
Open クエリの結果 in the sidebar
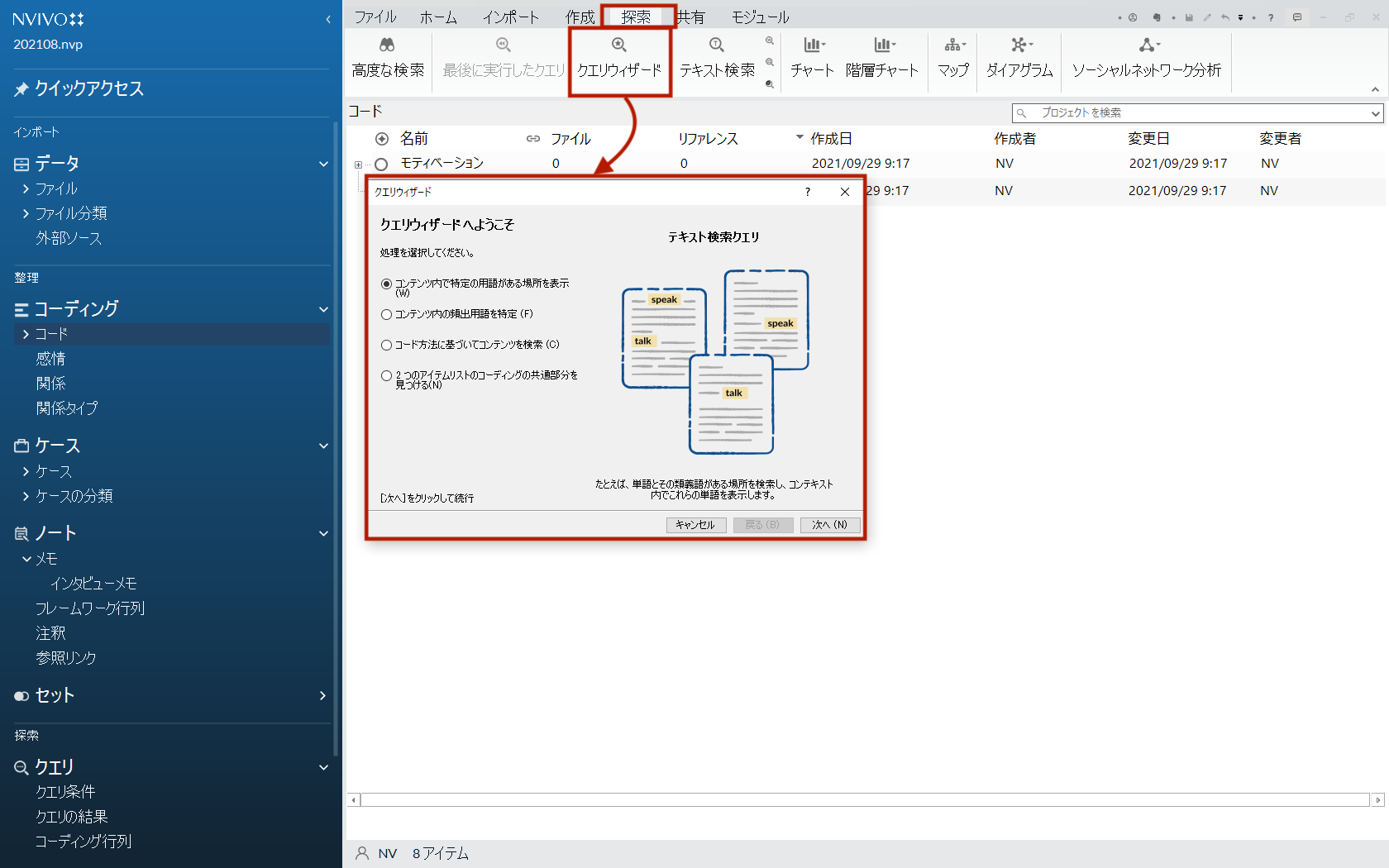click(72, 817)
